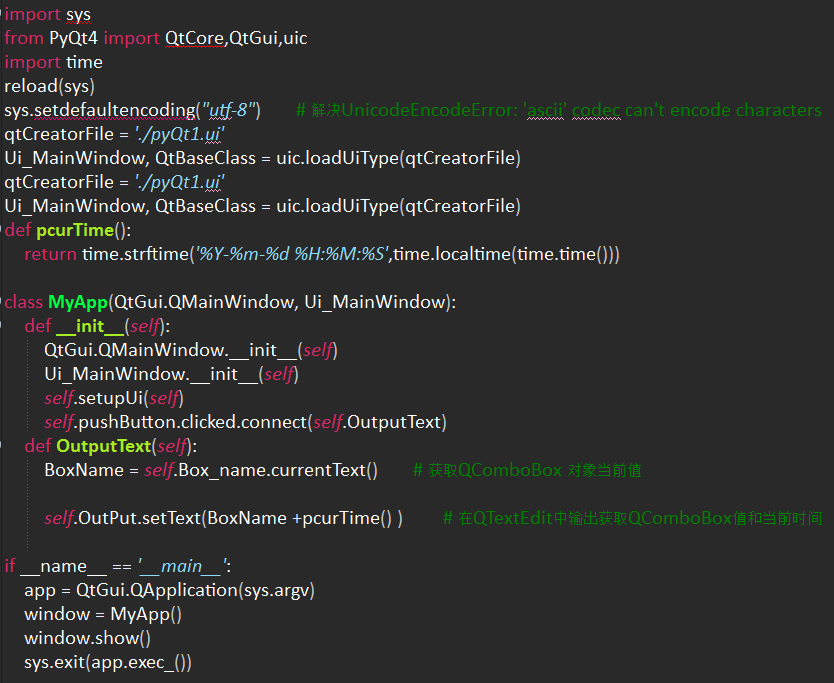Click the sys.exit(app.exec_()) line
This screenshot has width=834, height=683.
(x=108, y=662)
